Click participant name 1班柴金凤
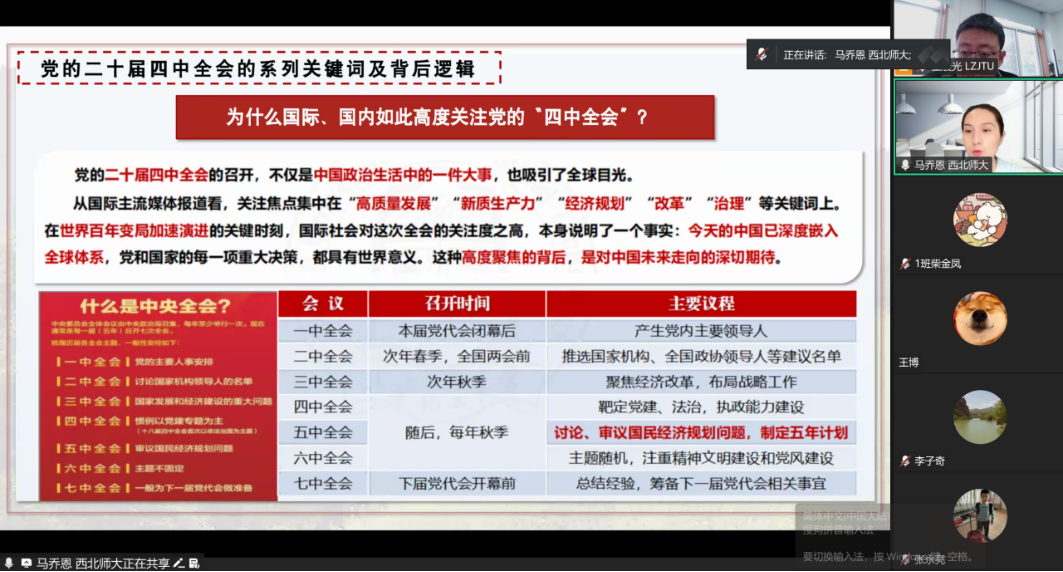This screenshot has height=572, width=1063. (x=938, y=264)
